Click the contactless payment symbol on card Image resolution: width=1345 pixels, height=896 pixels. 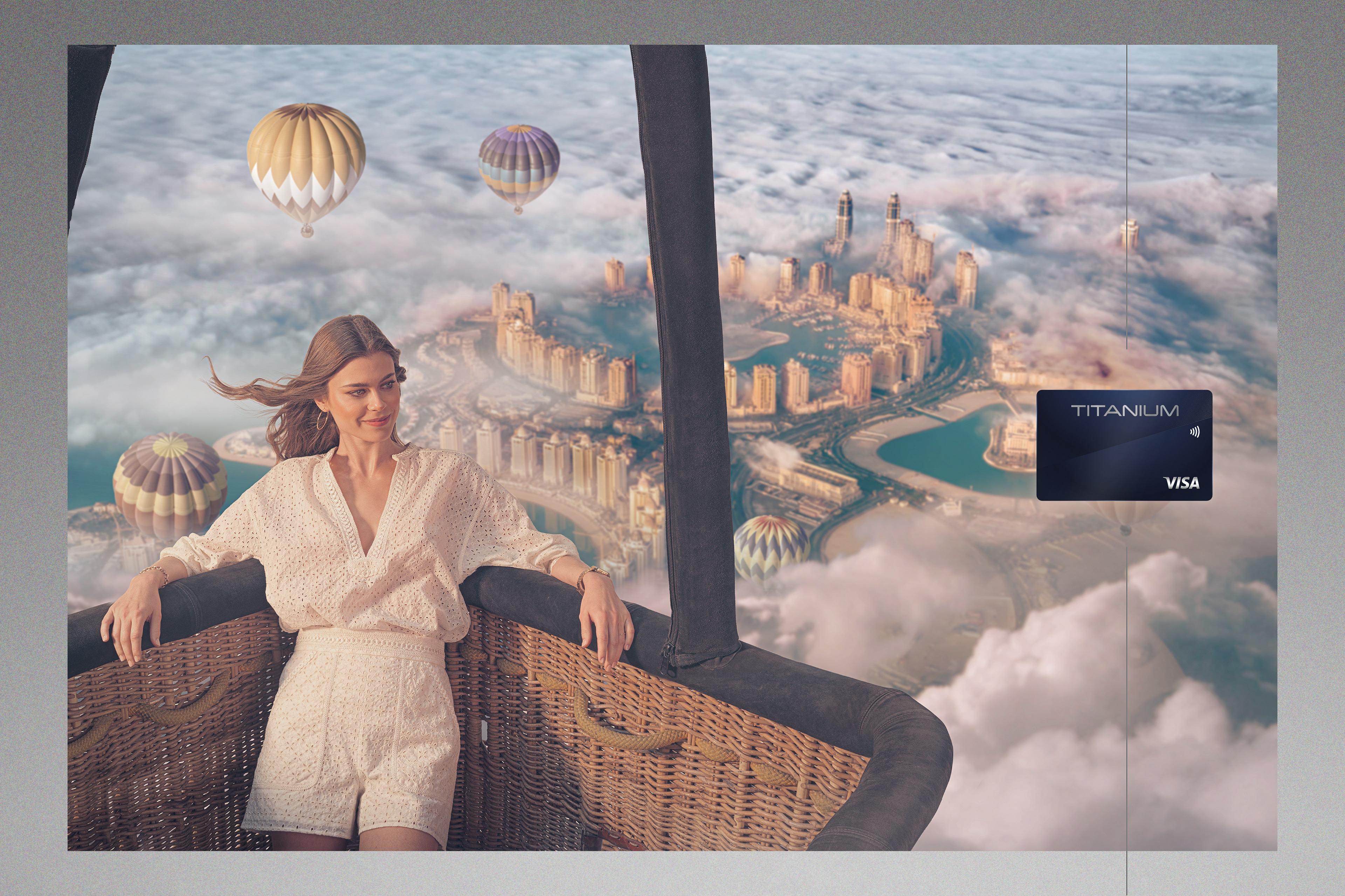coord(1195,432)
